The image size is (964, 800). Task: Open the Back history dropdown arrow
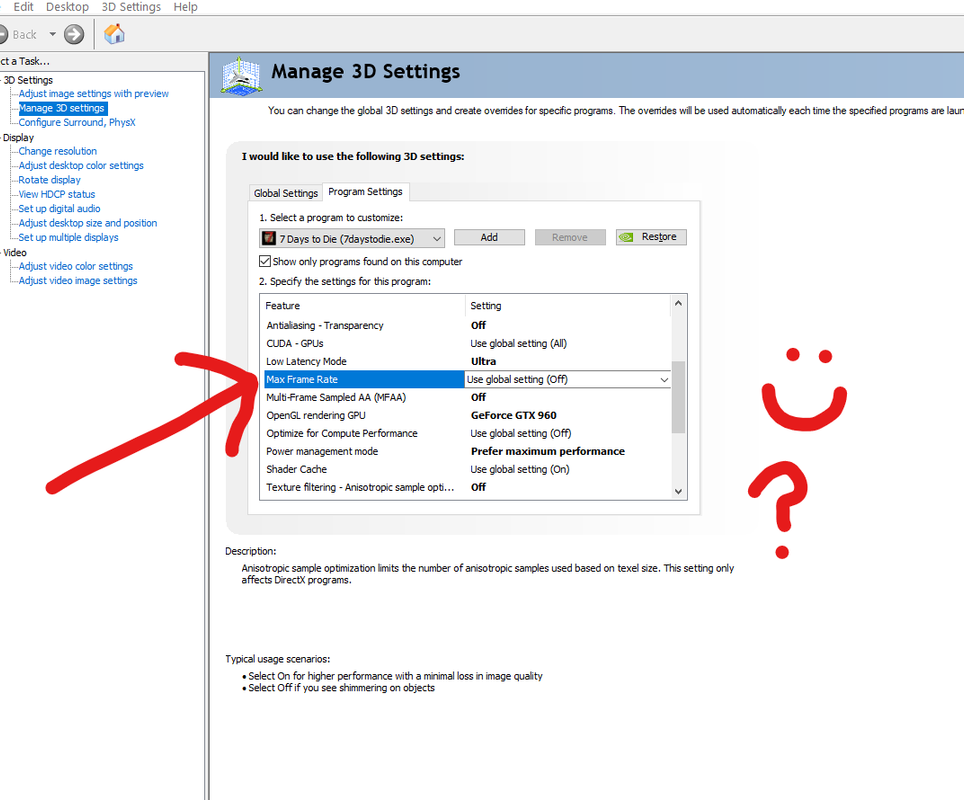(x=52, y=34)
